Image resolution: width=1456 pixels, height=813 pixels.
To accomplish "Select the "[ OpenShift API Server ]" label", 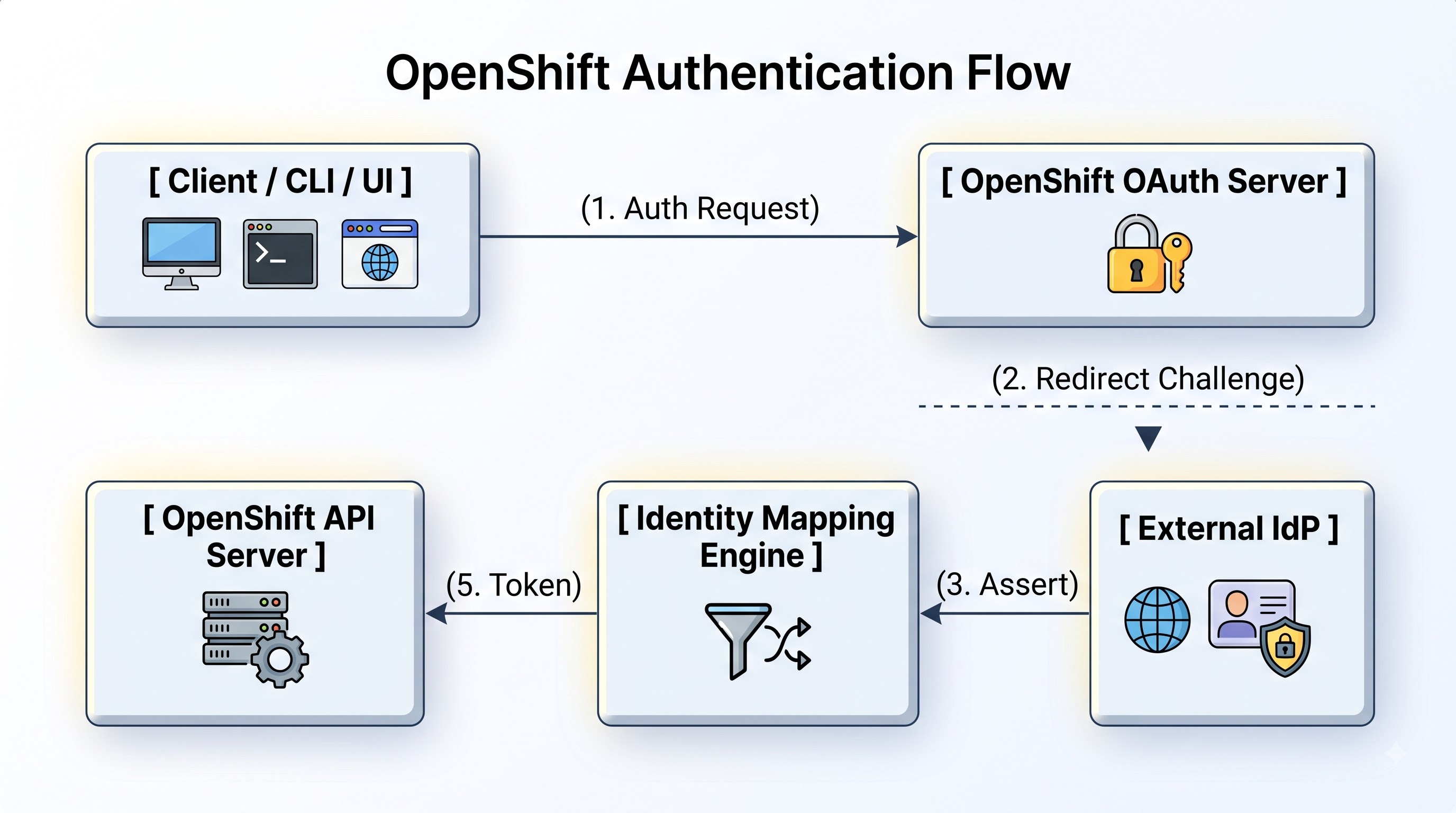I will pyautogui.click(x=259, y=537).
